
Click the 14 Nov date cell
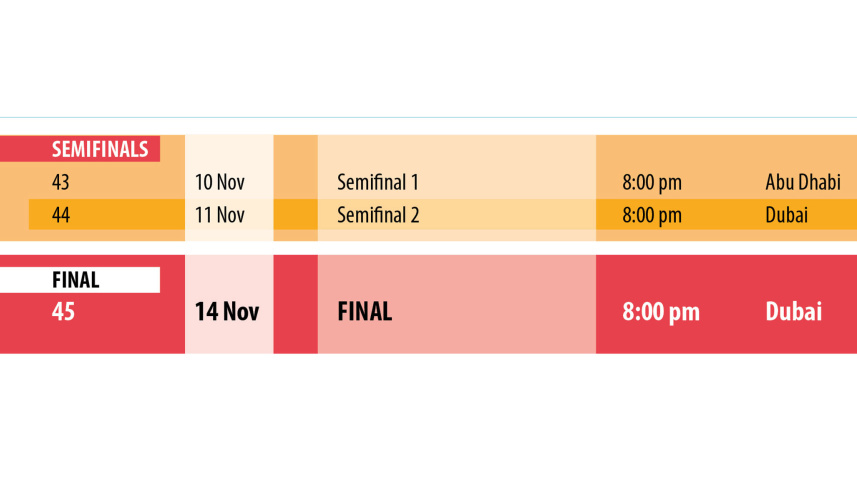coord(227,312)
